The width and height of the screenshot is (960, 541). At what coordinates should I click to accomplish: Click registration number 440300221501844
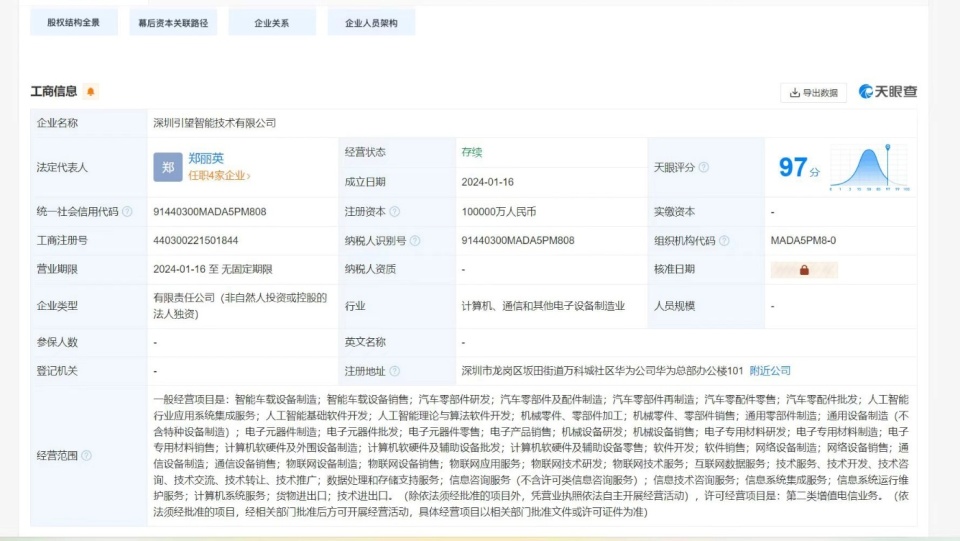[195, 241]
